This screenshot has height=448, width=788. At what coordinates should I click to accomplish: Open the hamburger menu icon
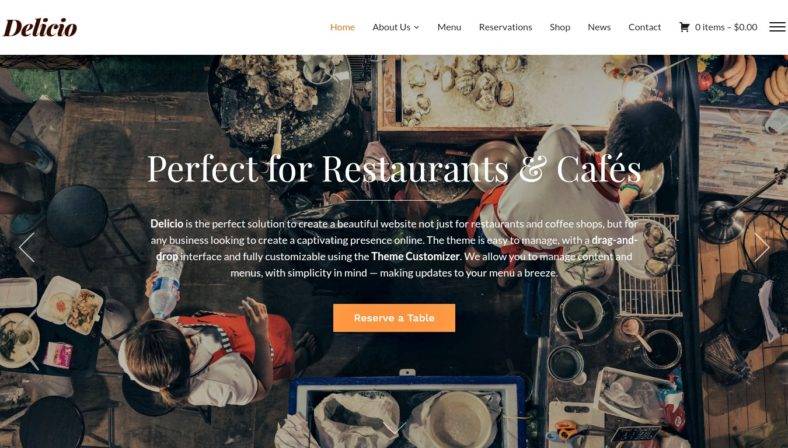(x=777, y=27)
